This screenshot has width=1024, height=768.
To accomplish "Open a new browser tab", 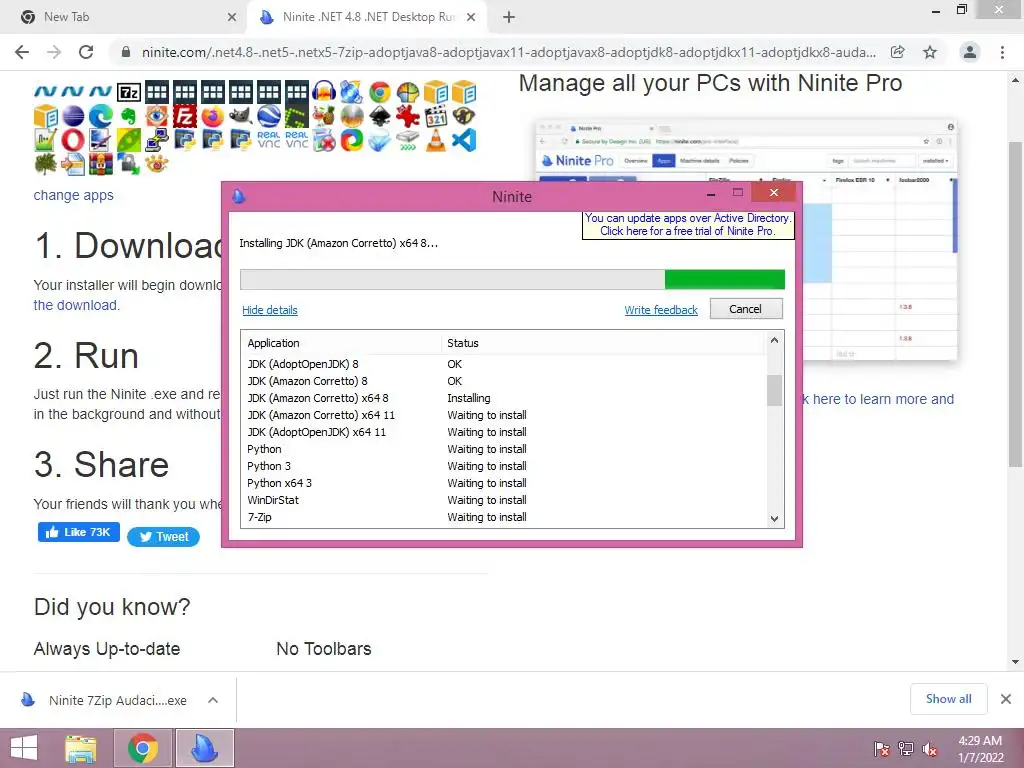I will (x=509, y=17).
